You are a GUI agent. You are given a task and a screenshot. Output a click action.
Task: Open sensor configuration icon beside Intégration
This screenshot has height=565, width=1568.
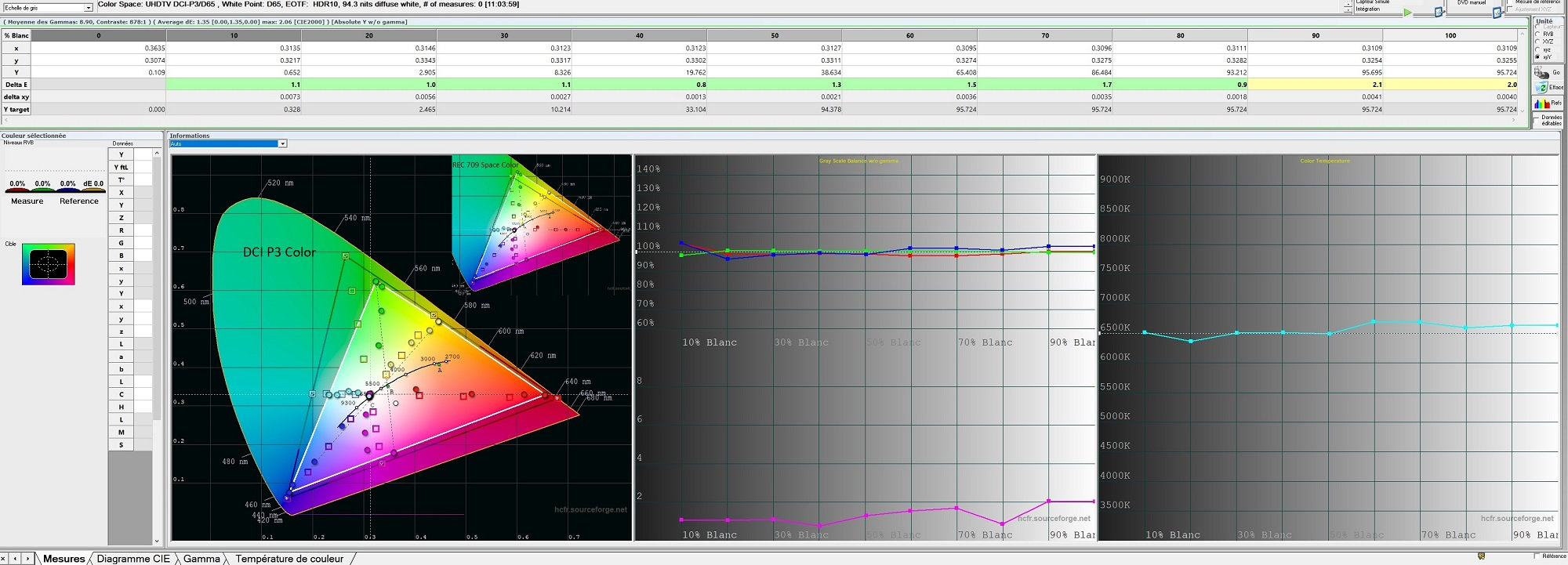tap(1439, 12)
